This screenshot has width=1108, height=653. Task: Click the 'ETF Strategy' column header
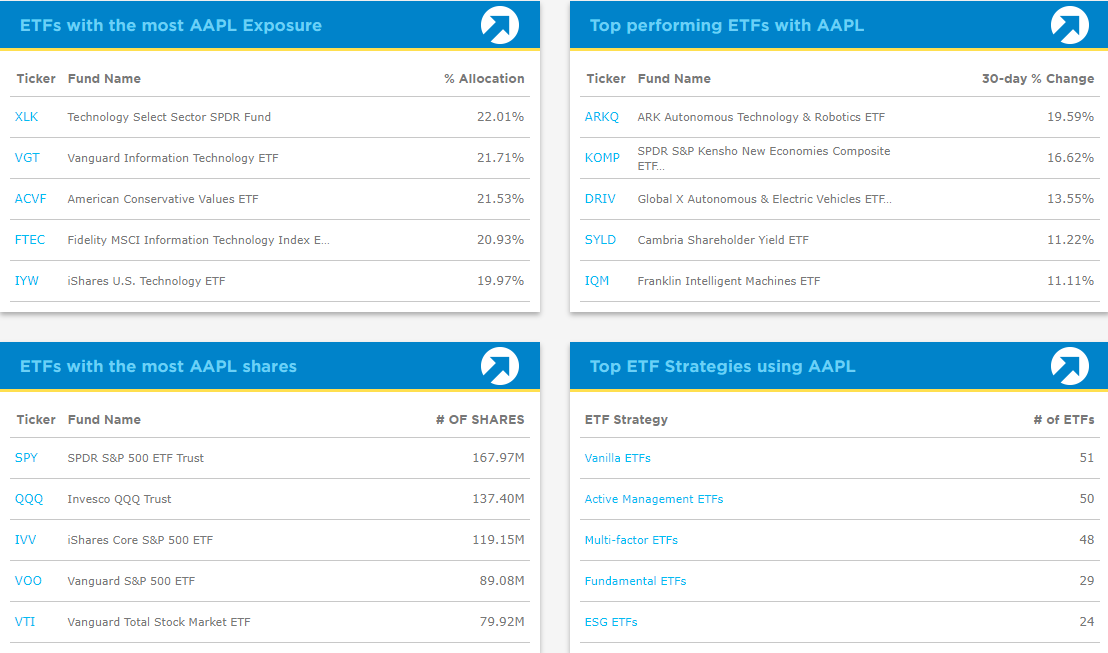pyautogui.click(x=626, y=420)
